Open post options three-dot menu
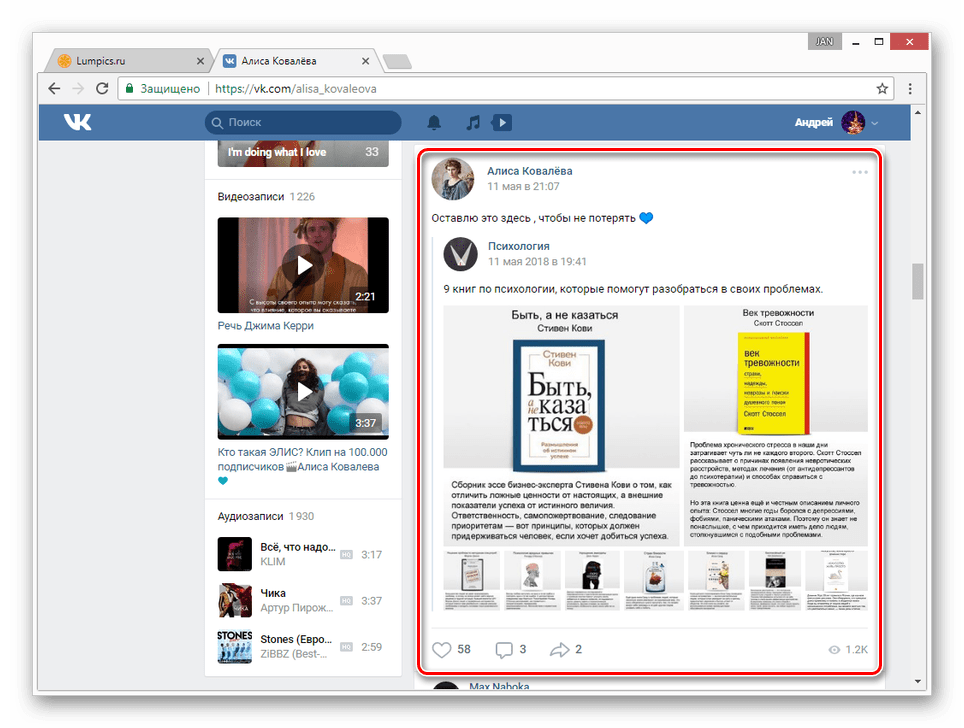 (859, 172)
